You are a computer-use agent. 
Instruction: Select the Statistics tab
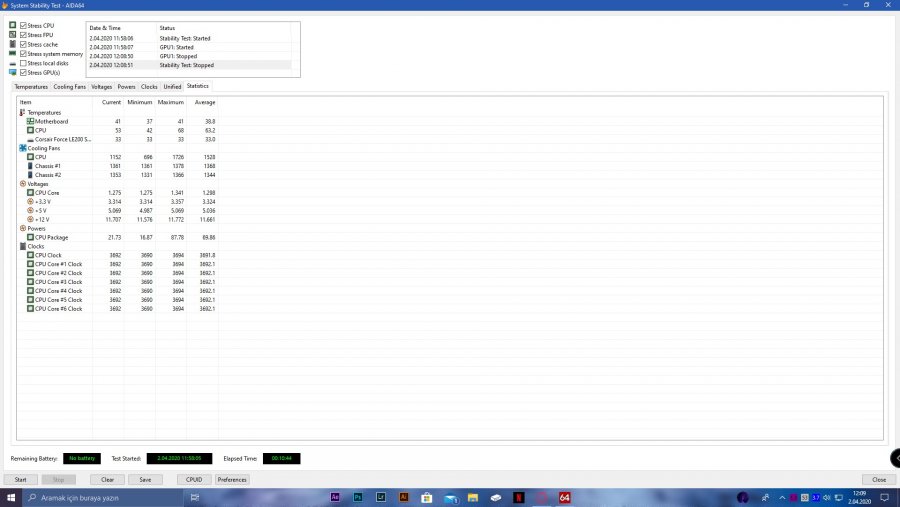pos(197,86)
